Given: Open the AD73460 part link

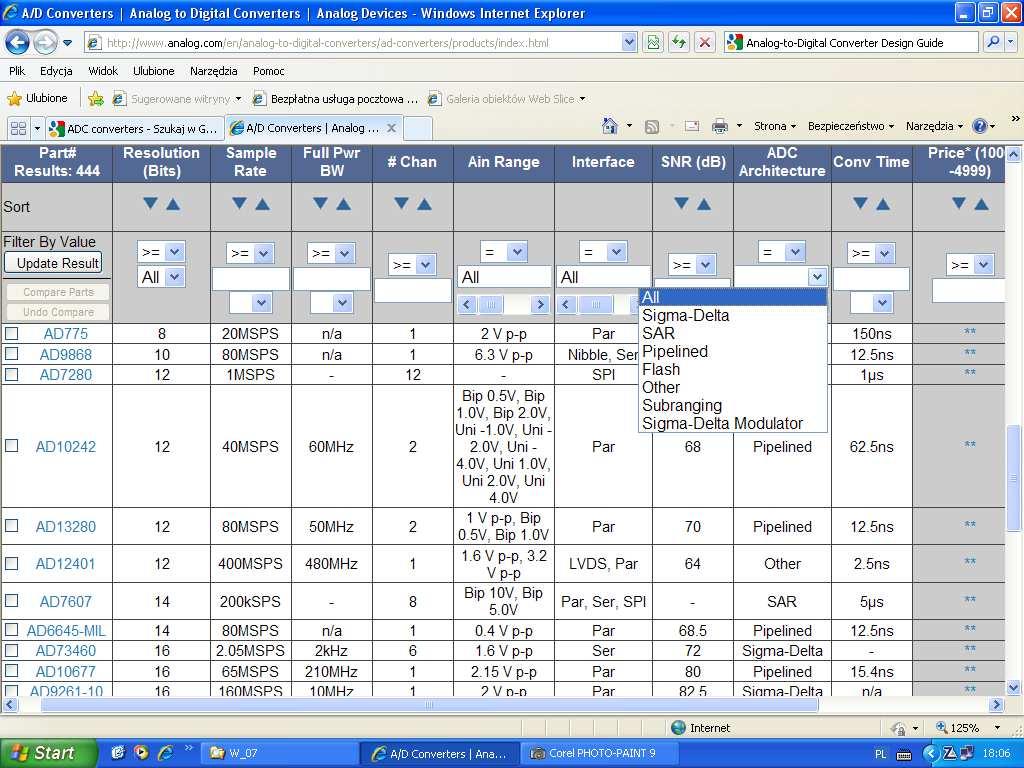Looking at the screenshot, I should pos(65,651).
